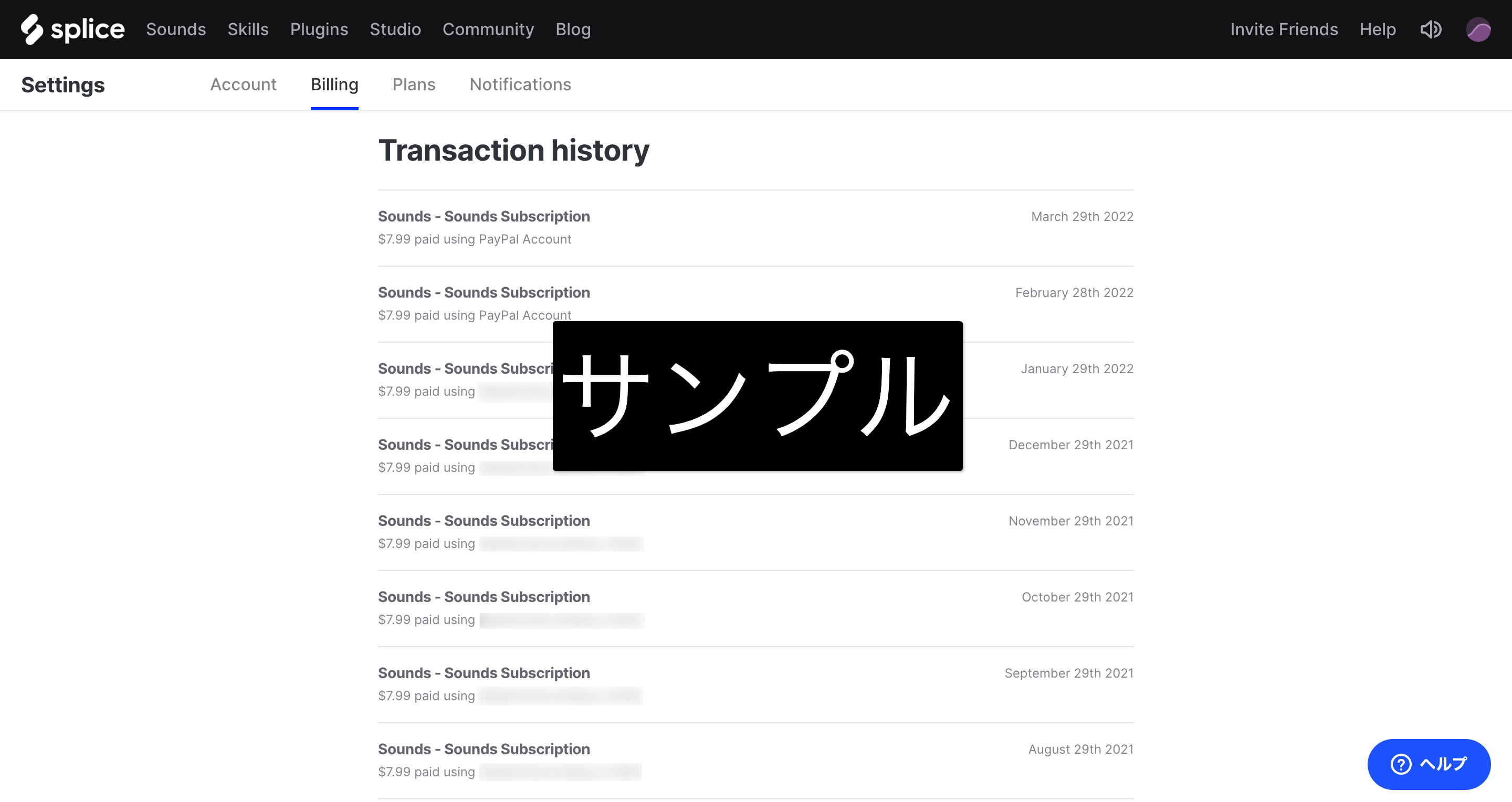Visit the Blog from header
Image resolution: width=1512 pixels, height=802 pixels.
(573, 29)
